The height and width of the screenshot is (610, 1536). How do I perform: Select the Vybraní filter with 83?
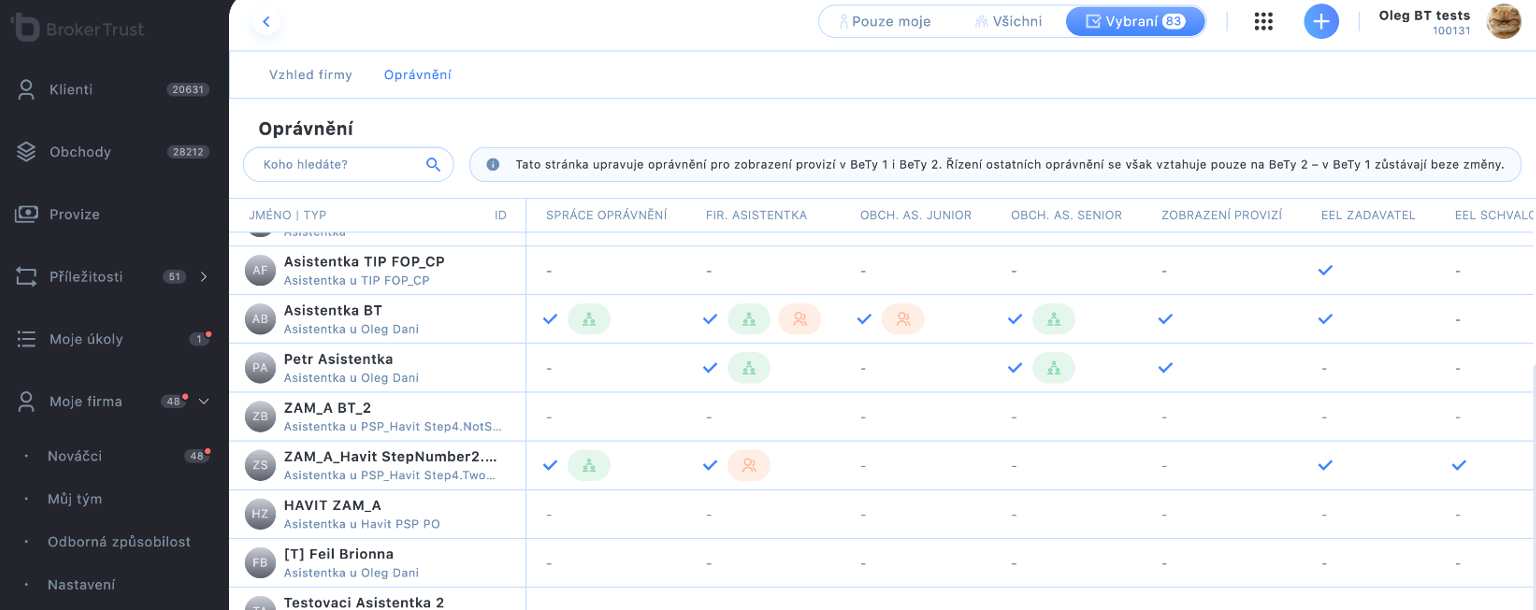1135,21
